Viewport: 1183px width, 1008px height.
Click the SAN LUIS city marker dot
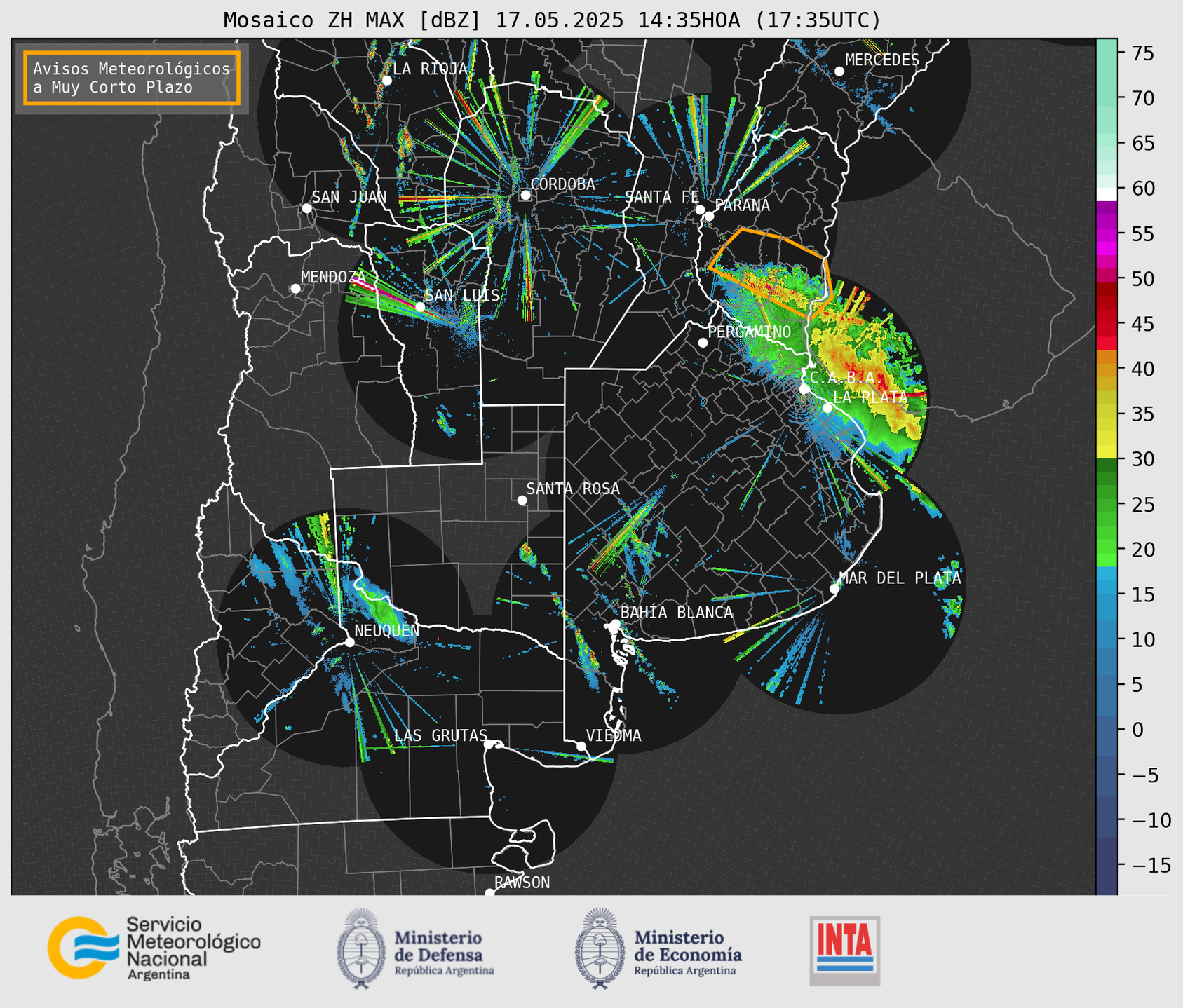[x=420, y=307]
